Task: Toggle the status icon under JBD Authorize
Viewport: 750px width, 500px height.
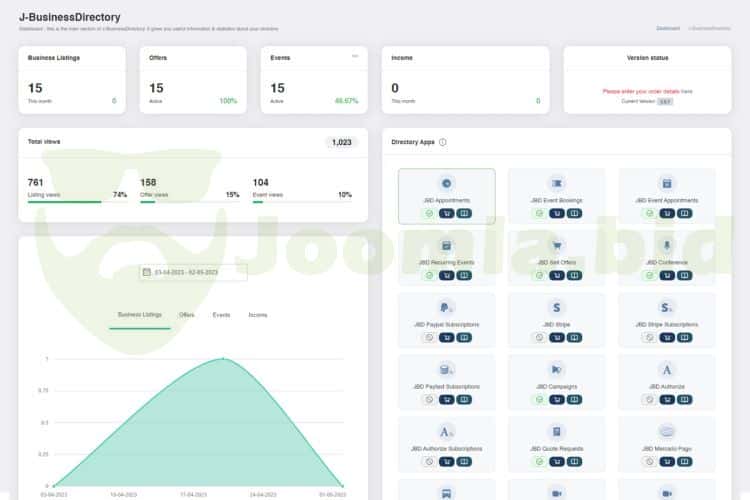Action: (x=648, y=399)
